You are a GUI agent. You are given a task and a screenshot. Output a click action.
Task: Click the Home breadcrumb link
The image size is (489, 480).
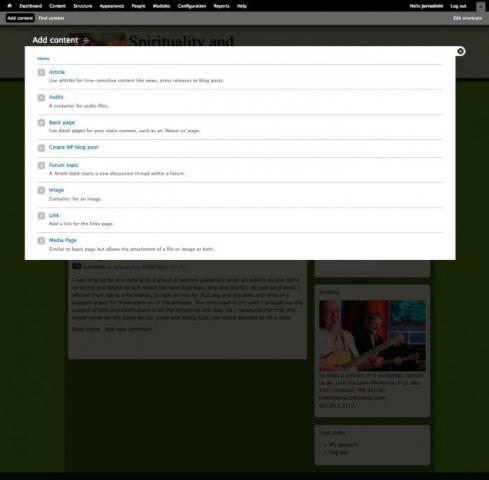(x=43, y=59)
